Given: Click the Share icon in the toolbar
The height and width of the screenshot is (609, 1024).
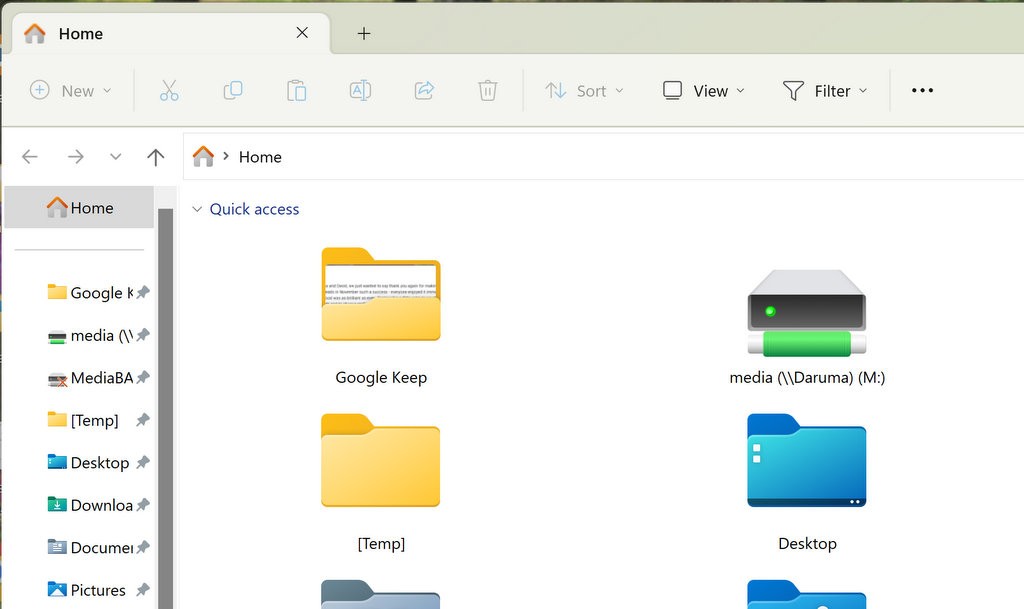Looking at the screenshot, I should (423, 90).
